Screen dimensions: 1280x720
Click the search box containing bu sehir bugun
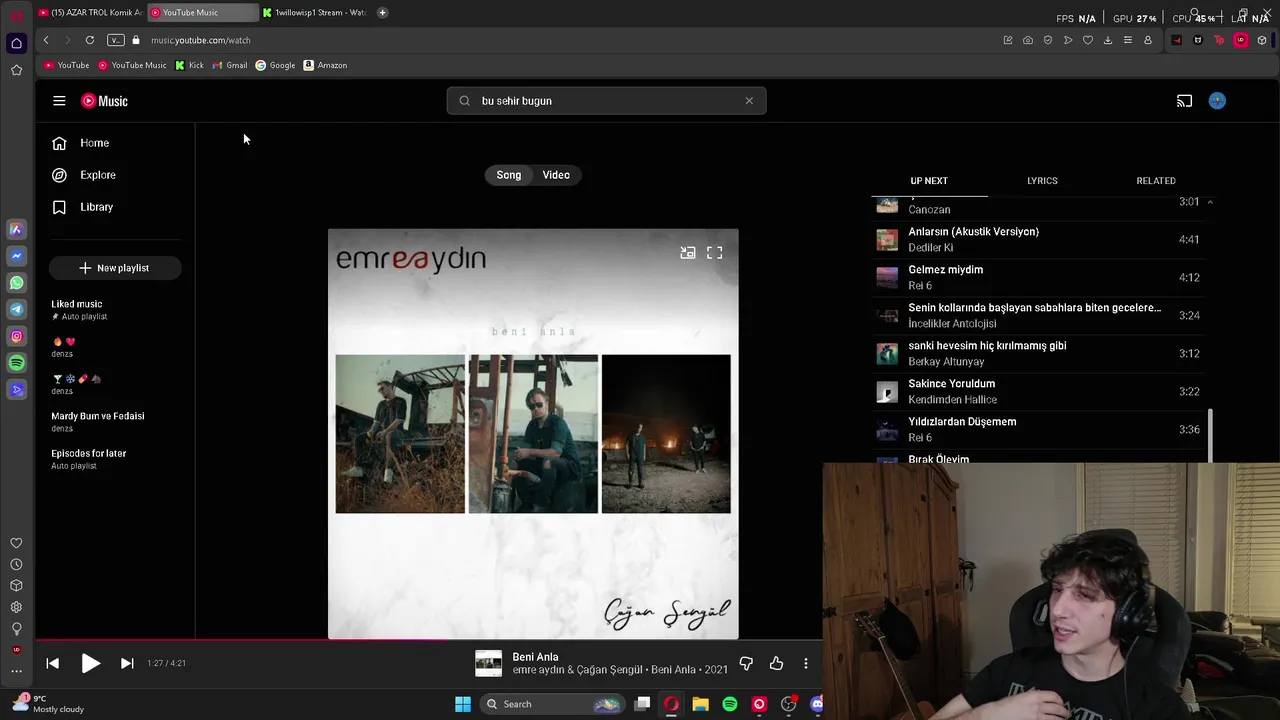[606, 101]
